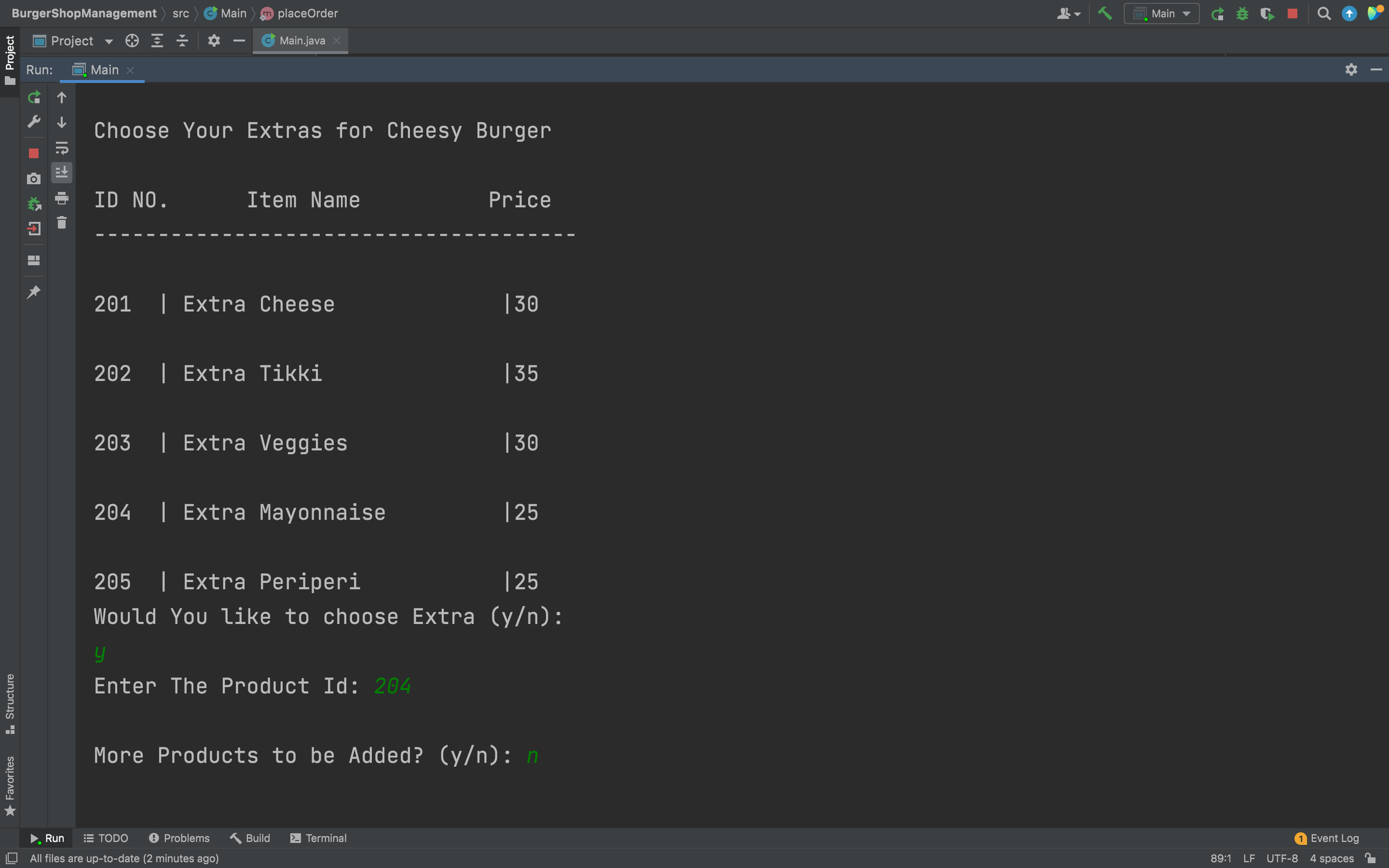Open the Problems tool tab

coord(179,838)
